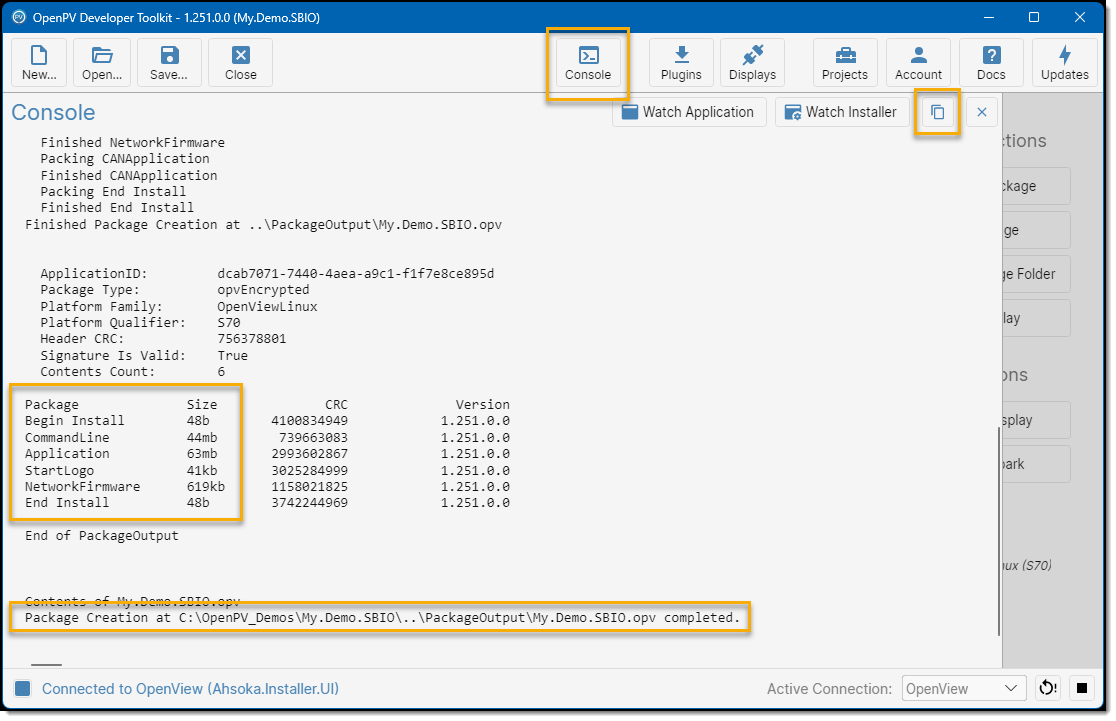Screen dimensions: 1116x721
Task: Click the End of PackageOutput line
Action: pos(102,536)
